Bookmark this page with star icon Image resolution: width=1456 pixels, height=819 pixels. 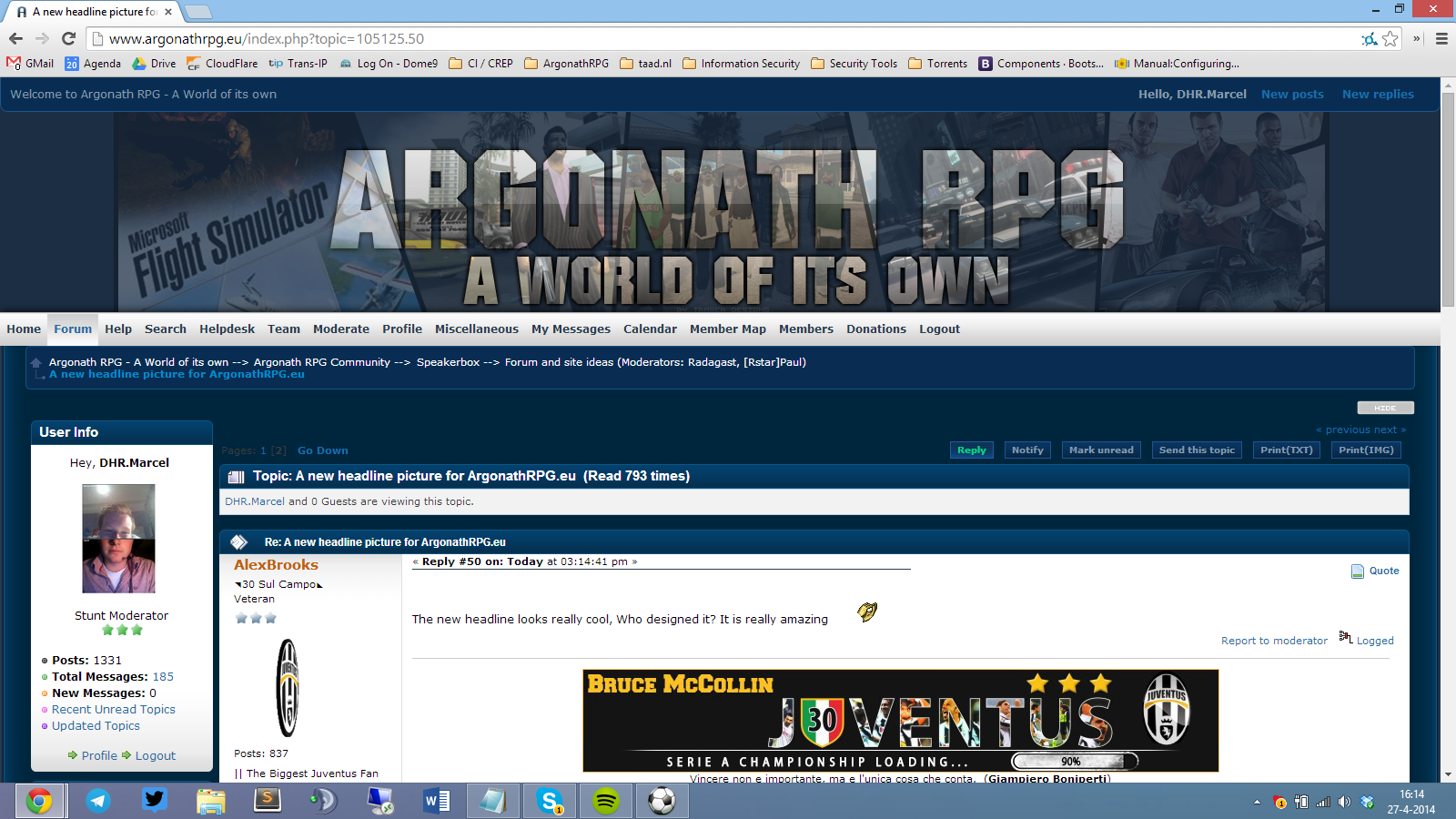click(x=1390, y=38)
